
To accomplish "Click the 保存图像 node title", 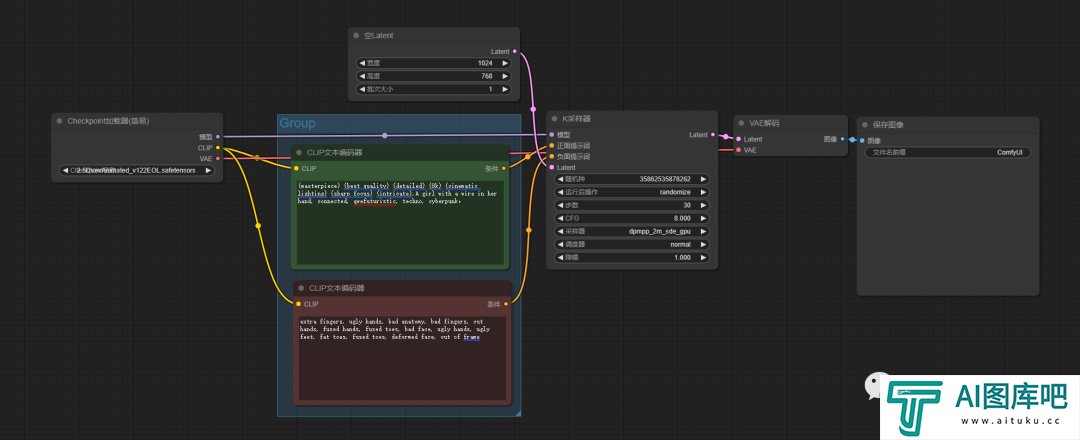I will (888, 125).
